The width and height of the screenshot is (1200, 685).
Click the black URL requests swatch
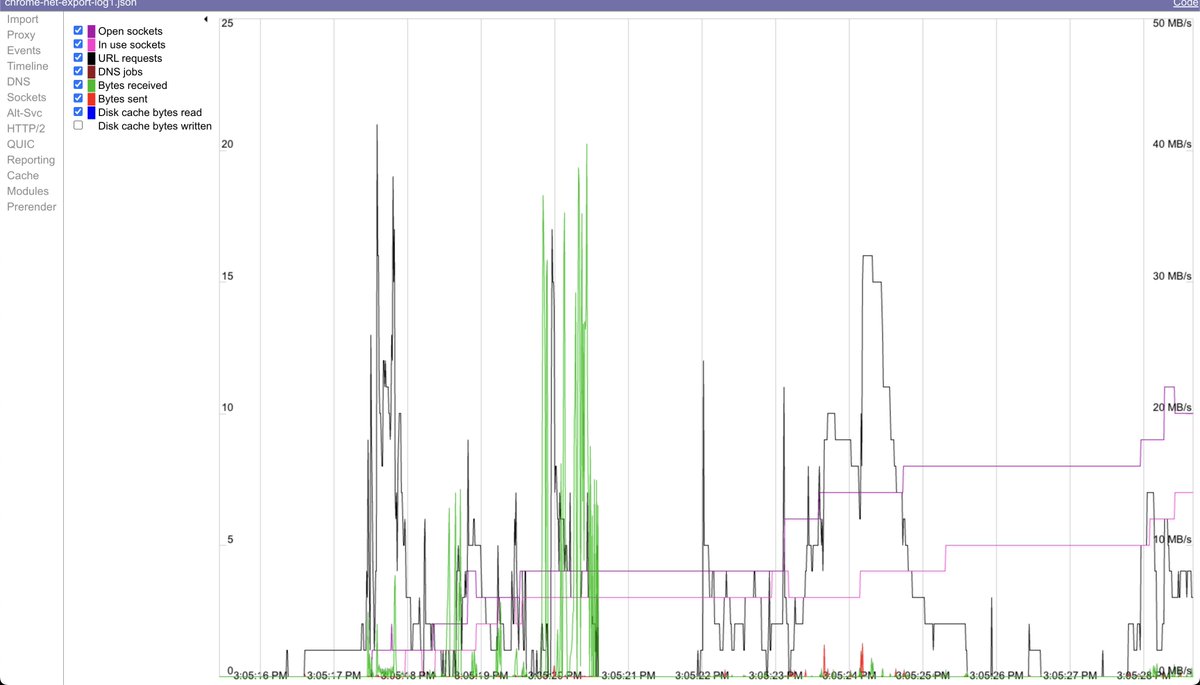pos(91,58)
